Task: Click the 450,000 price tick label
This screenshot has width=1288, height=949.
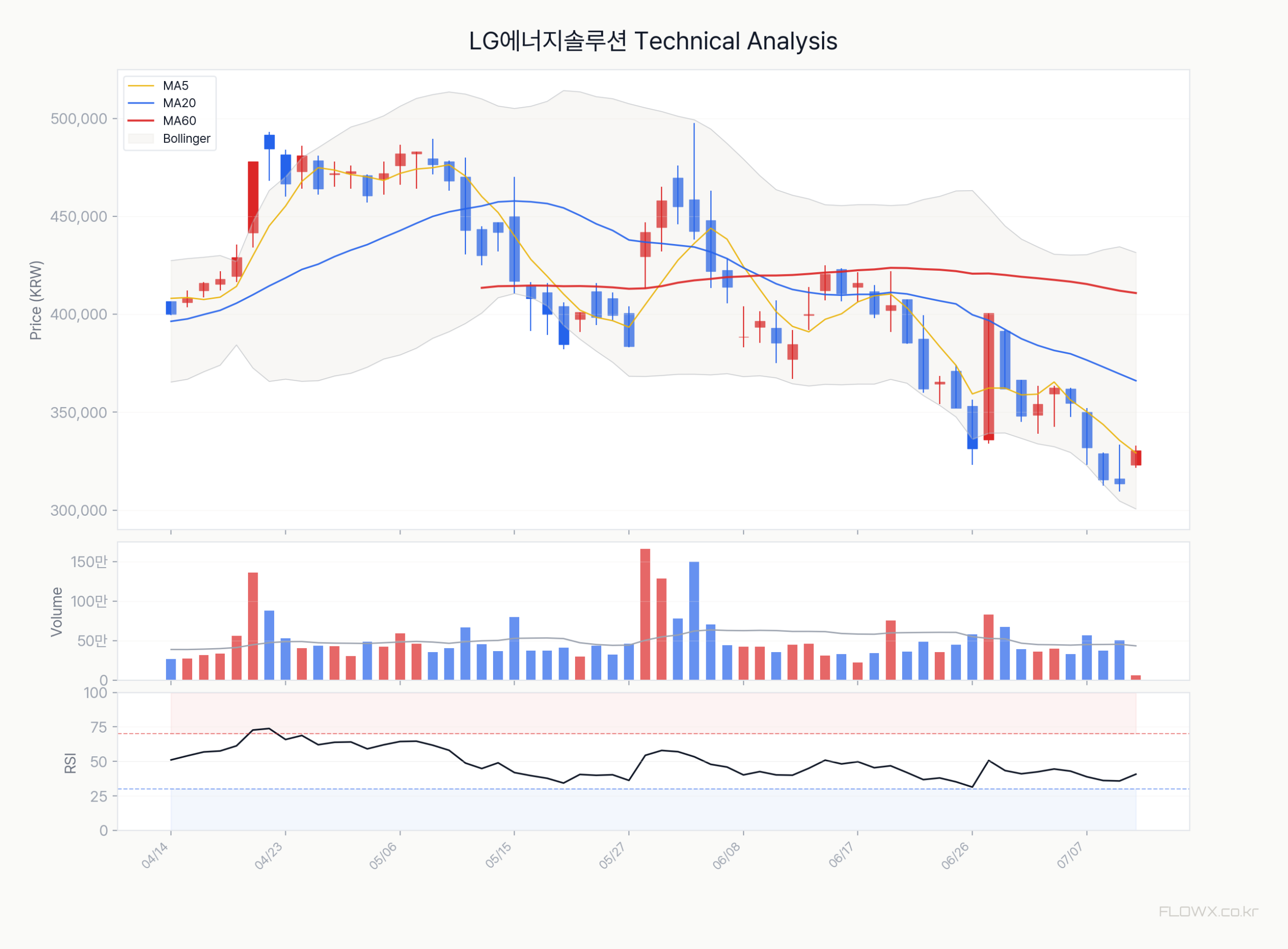Action: (x=78, y=216)
